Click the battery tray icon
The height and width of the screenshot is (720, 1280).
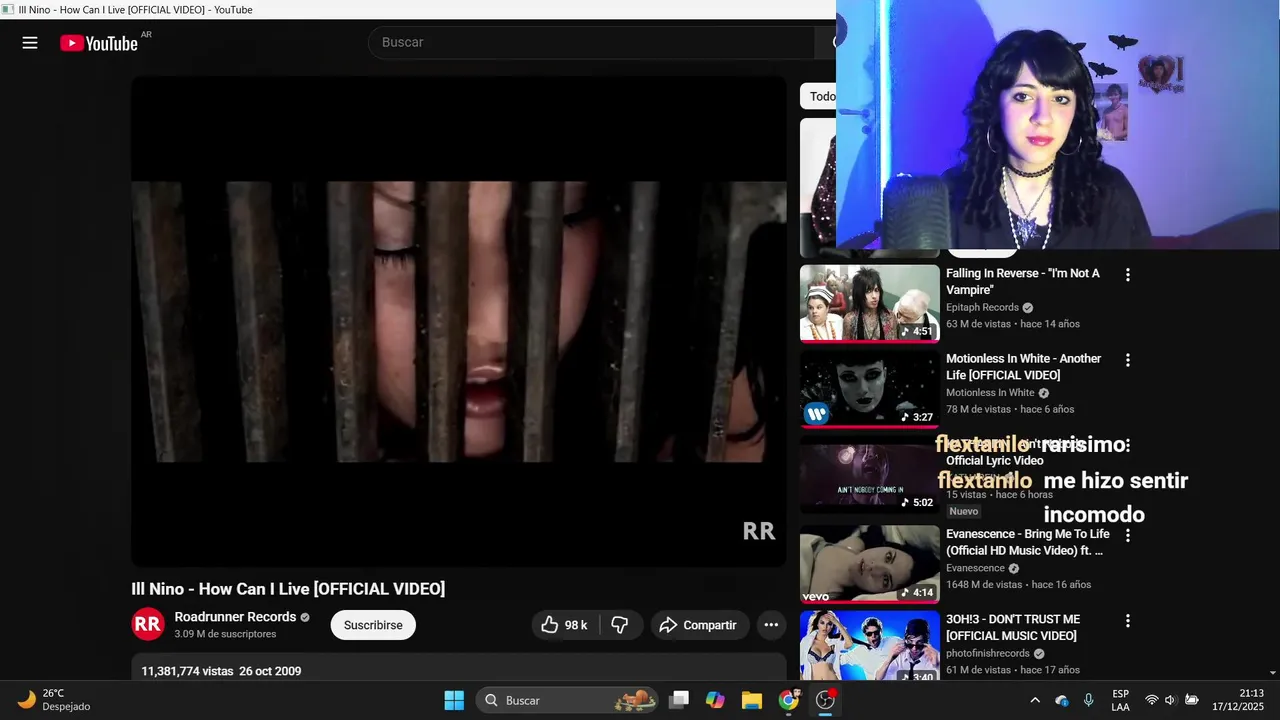tap(1192, 700)
